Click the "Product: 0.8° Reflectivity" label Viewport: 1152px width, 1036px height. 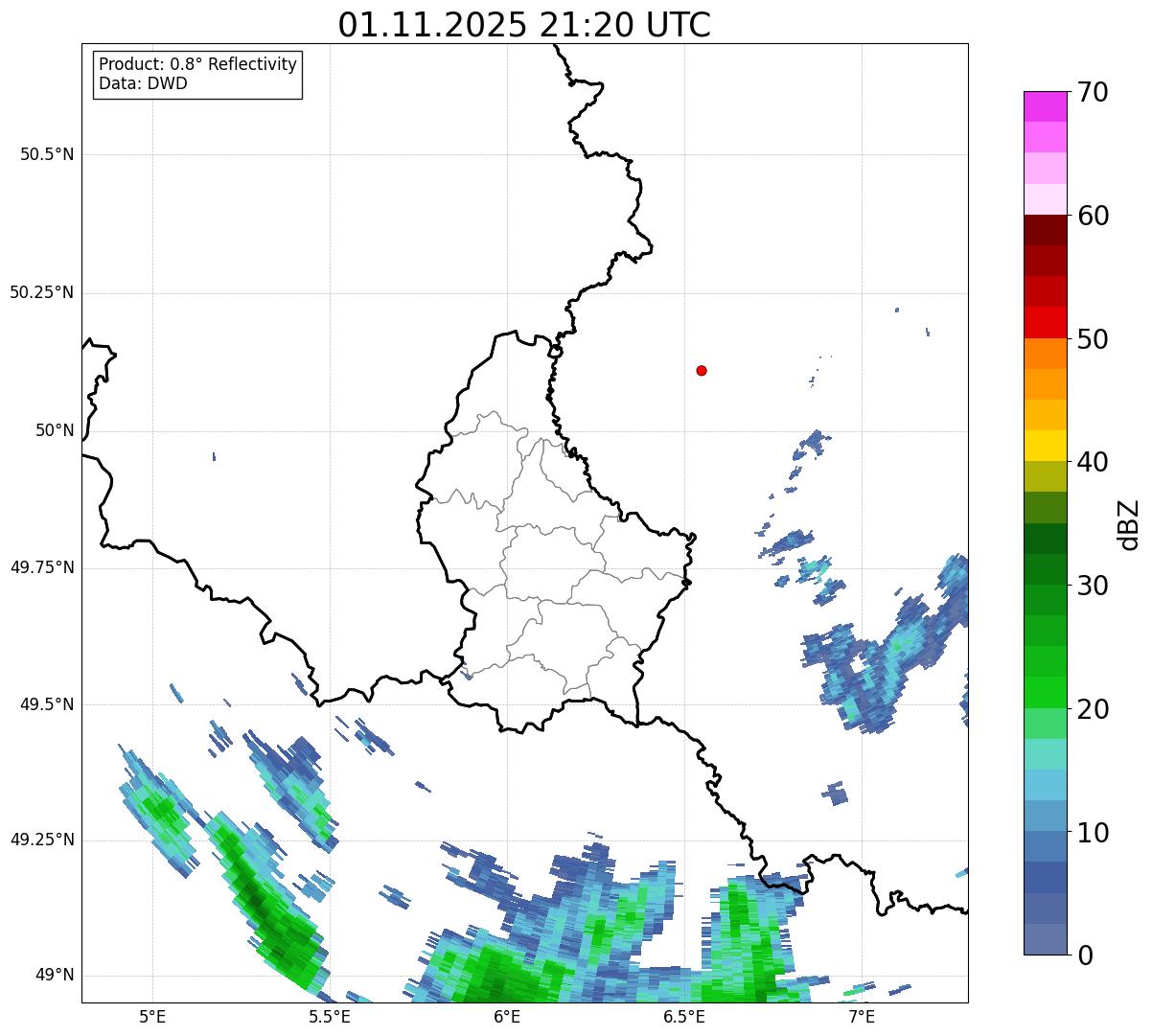pos(198,64)
